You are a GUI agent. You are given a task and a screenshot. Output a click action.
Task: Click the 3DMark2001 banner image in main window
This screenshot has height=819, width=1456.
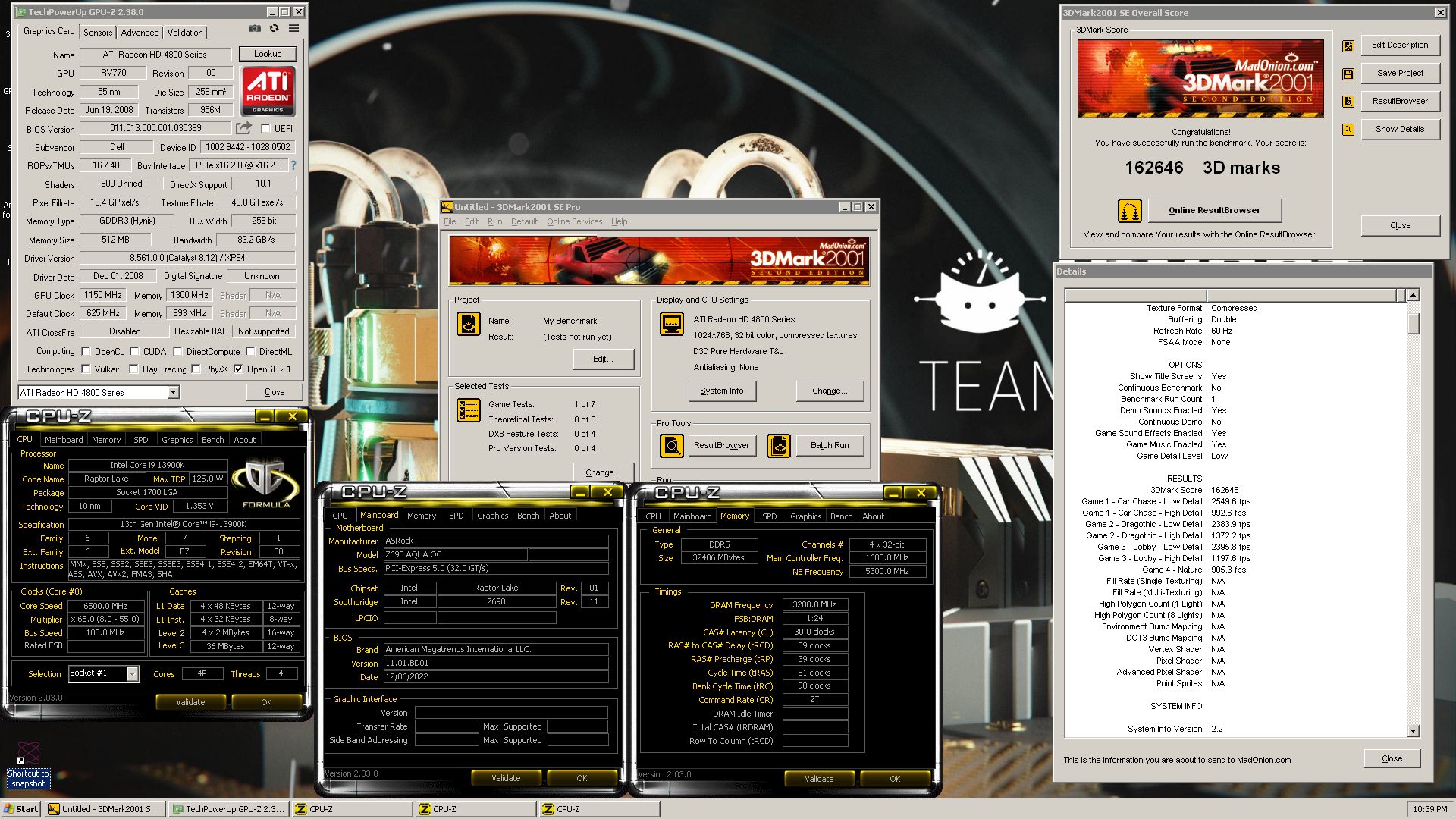(x=659, y=260)
